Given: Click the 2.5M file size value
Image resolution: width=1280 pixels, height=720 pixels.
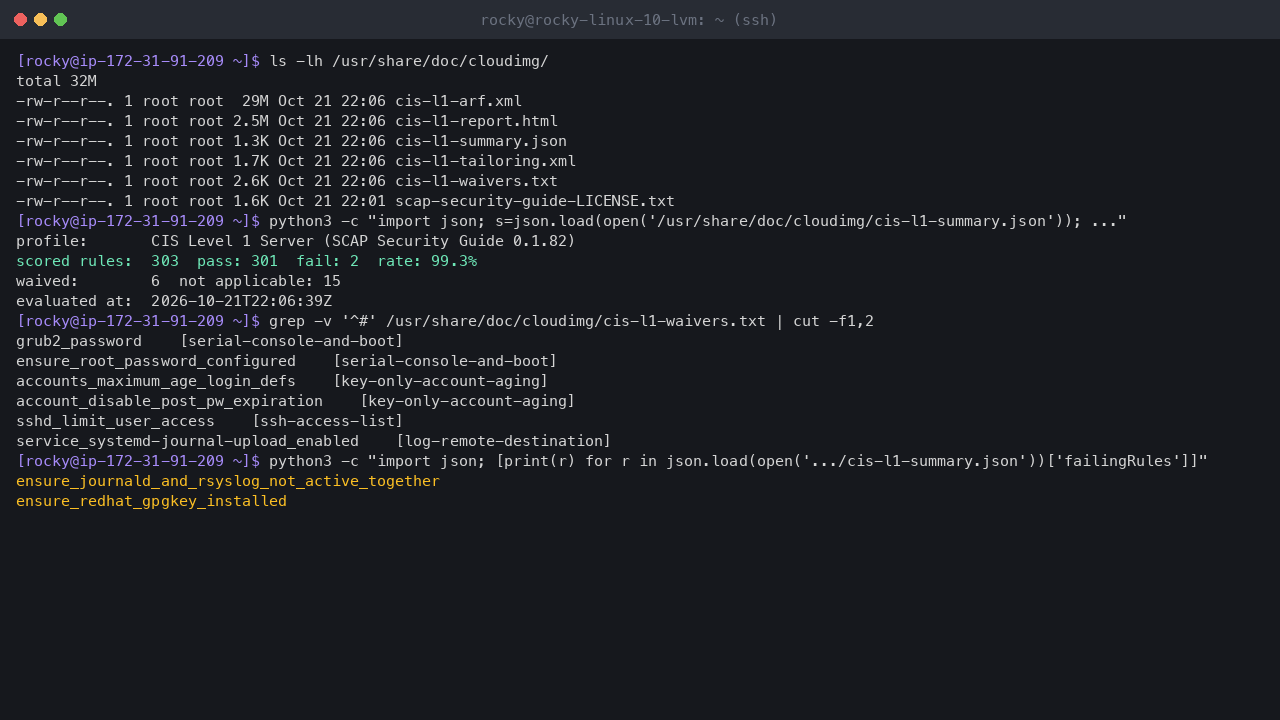Looking at the screenshot, I should click(x=251, y=121).
